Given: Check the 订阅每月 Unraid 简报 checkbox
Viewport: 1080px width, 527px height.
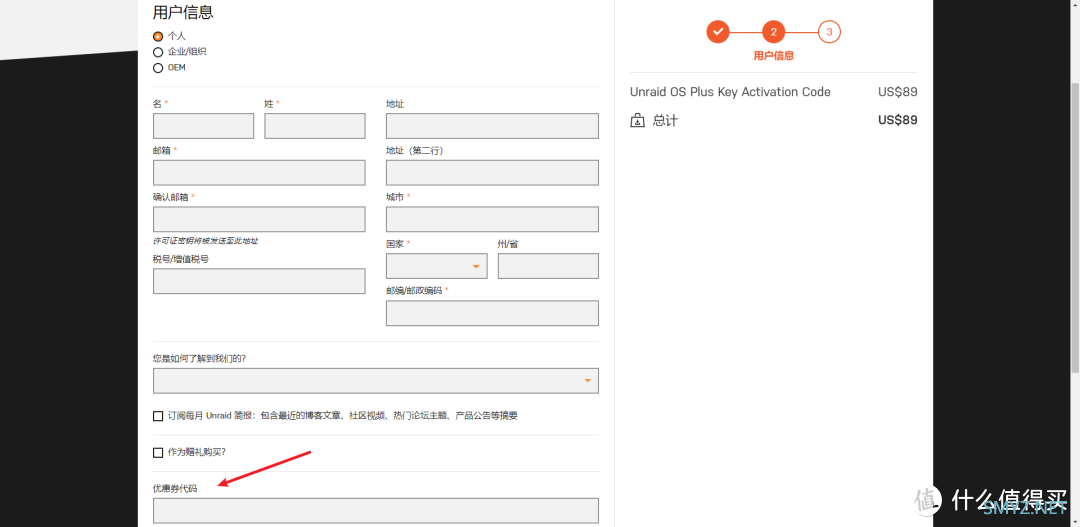Looking at the screenshot, I should click(158, 416).
